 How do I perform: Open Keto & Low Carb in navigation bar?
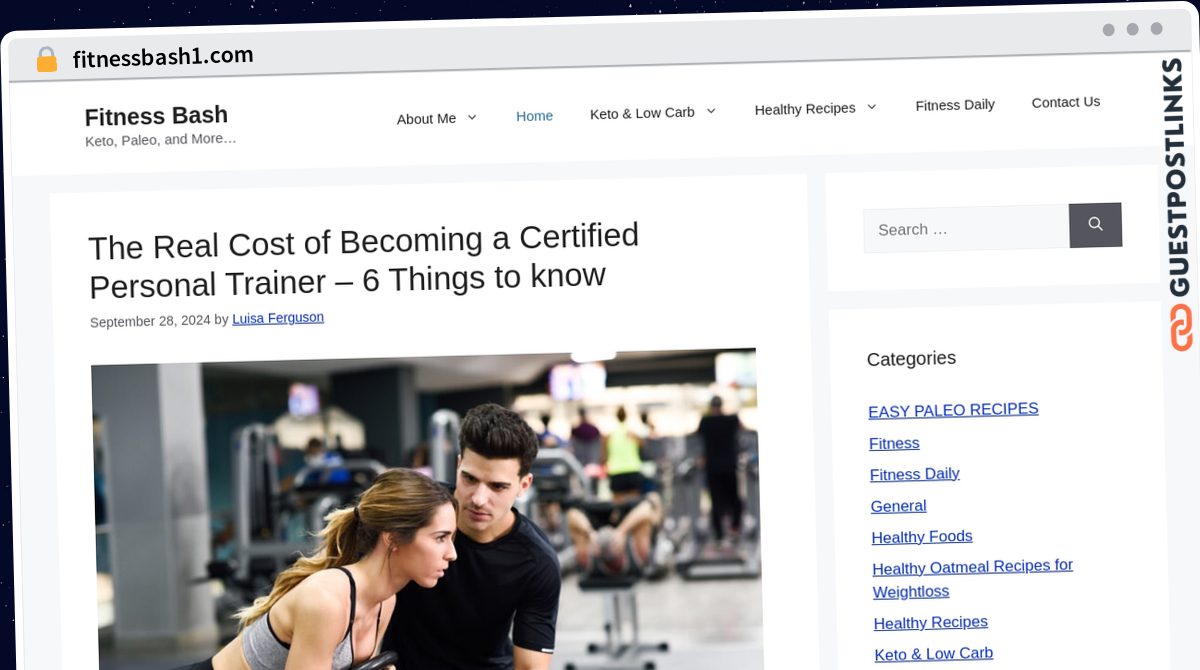click(x=642, y=113)
